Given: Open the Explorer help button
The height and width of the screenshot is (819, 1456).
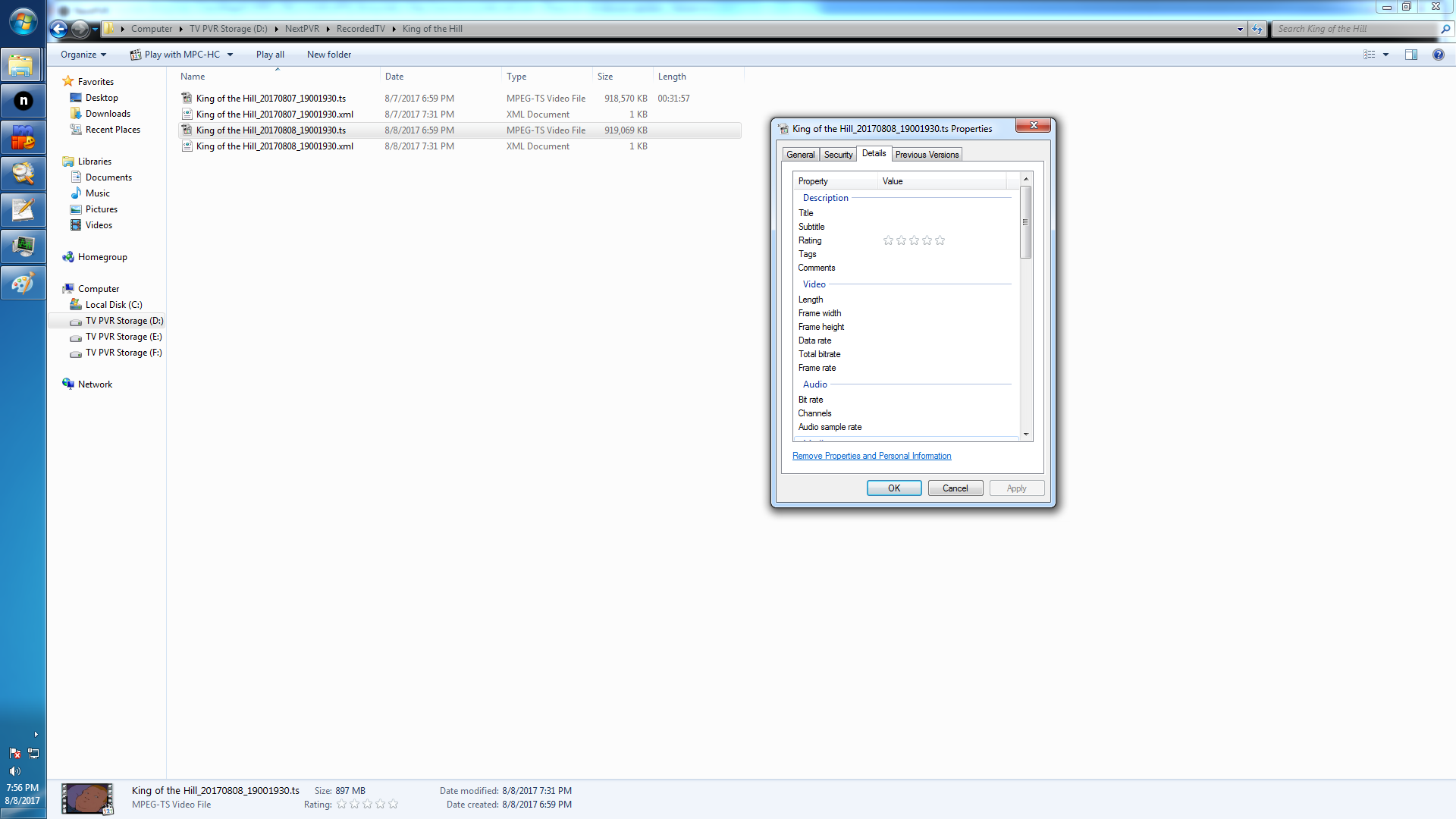Looking at the screenshot, I should [1438, 55].
